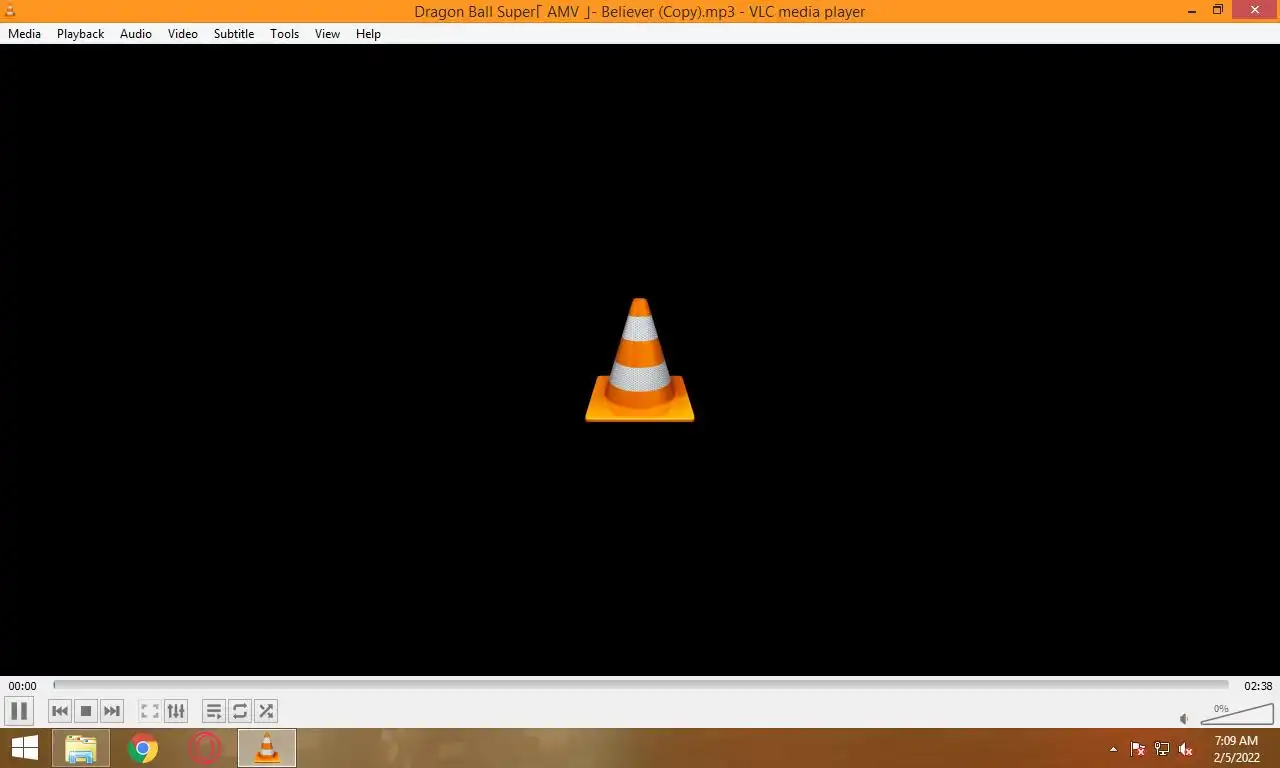Open the Tools menu

(x=284, y=34)
